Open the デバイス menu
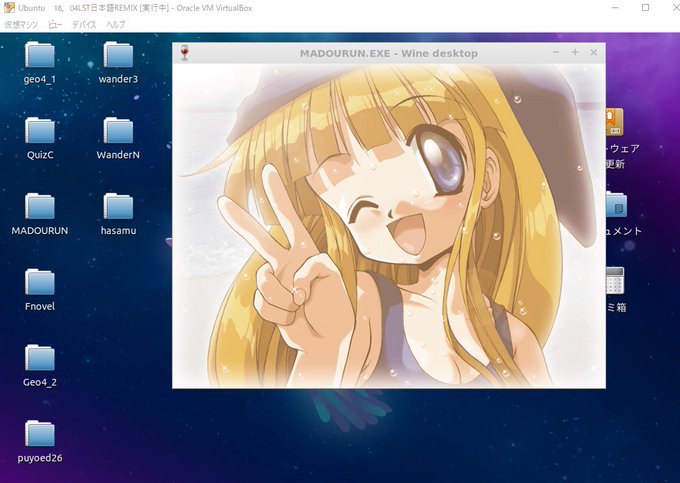Image resolution: width=680 pixels, height=483 pixels. pyautogui.click(x=84, y=25)
